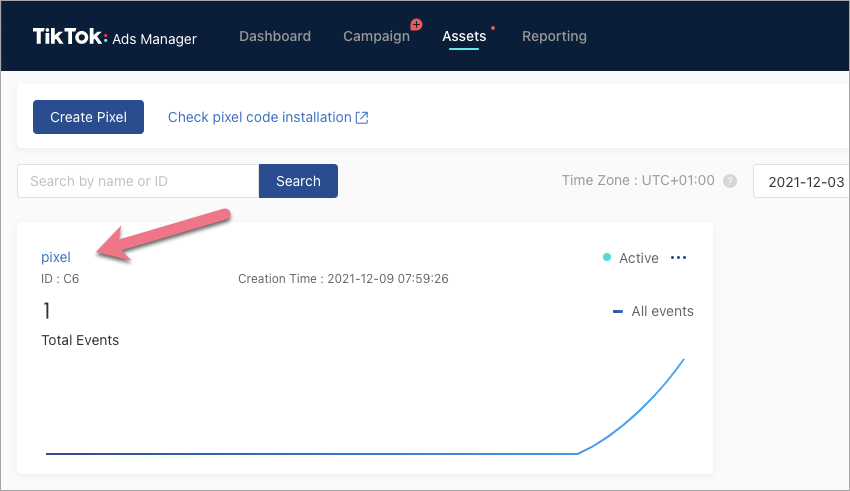Open the pixel named 'pixel'
The width and height of the screenshot is (850, 491).
pos(56,257)
